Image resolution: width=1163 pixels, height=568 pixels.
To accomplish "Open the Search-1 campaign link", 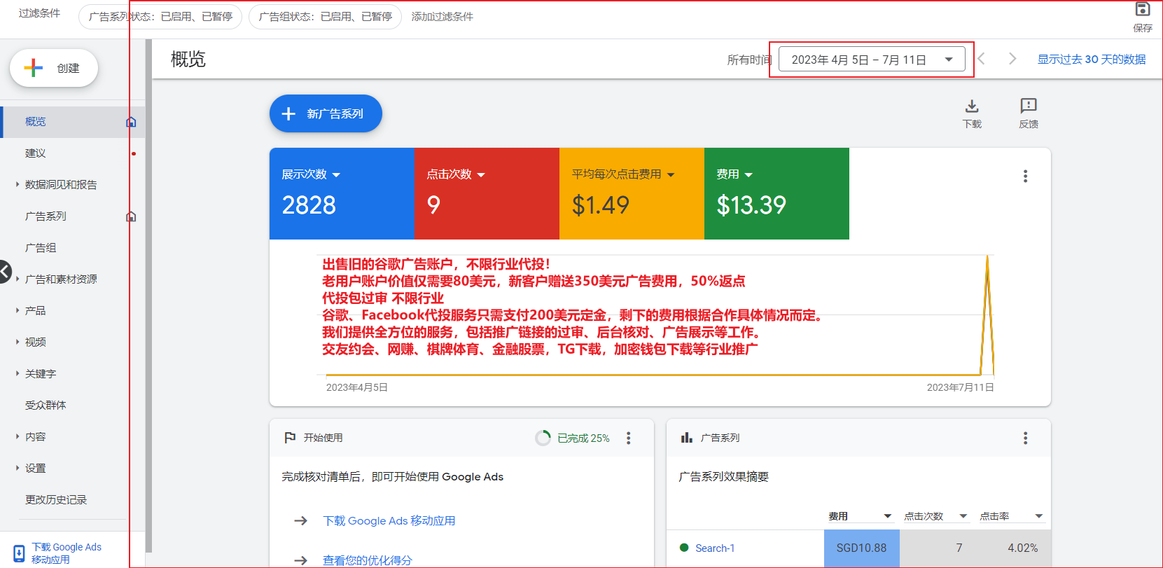I will pos(715,548).
